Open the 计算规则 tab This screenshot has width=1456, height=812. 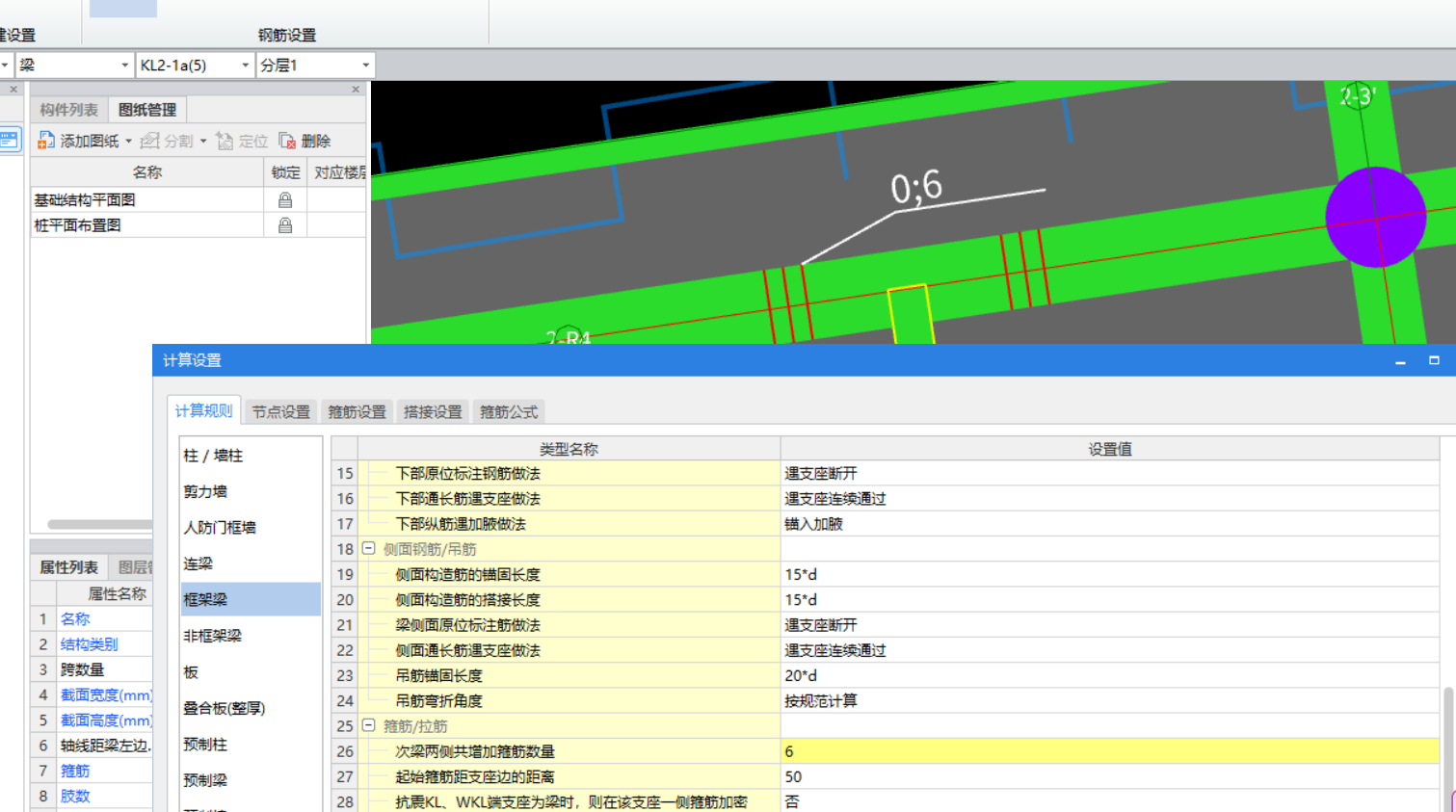click(203, 410)
